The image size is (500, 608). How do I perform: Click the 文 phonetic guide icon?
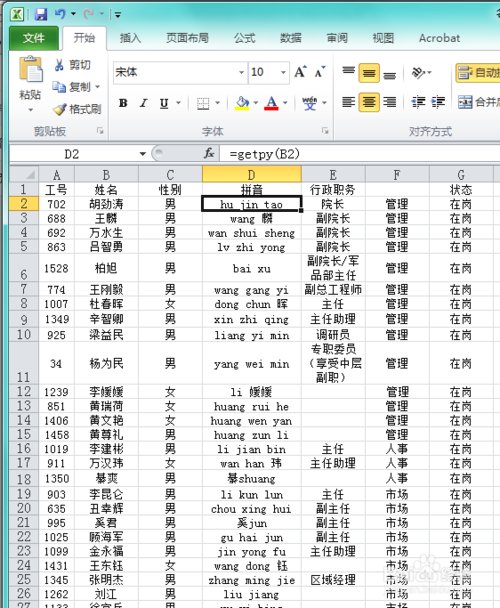click(x=310, y=103)
